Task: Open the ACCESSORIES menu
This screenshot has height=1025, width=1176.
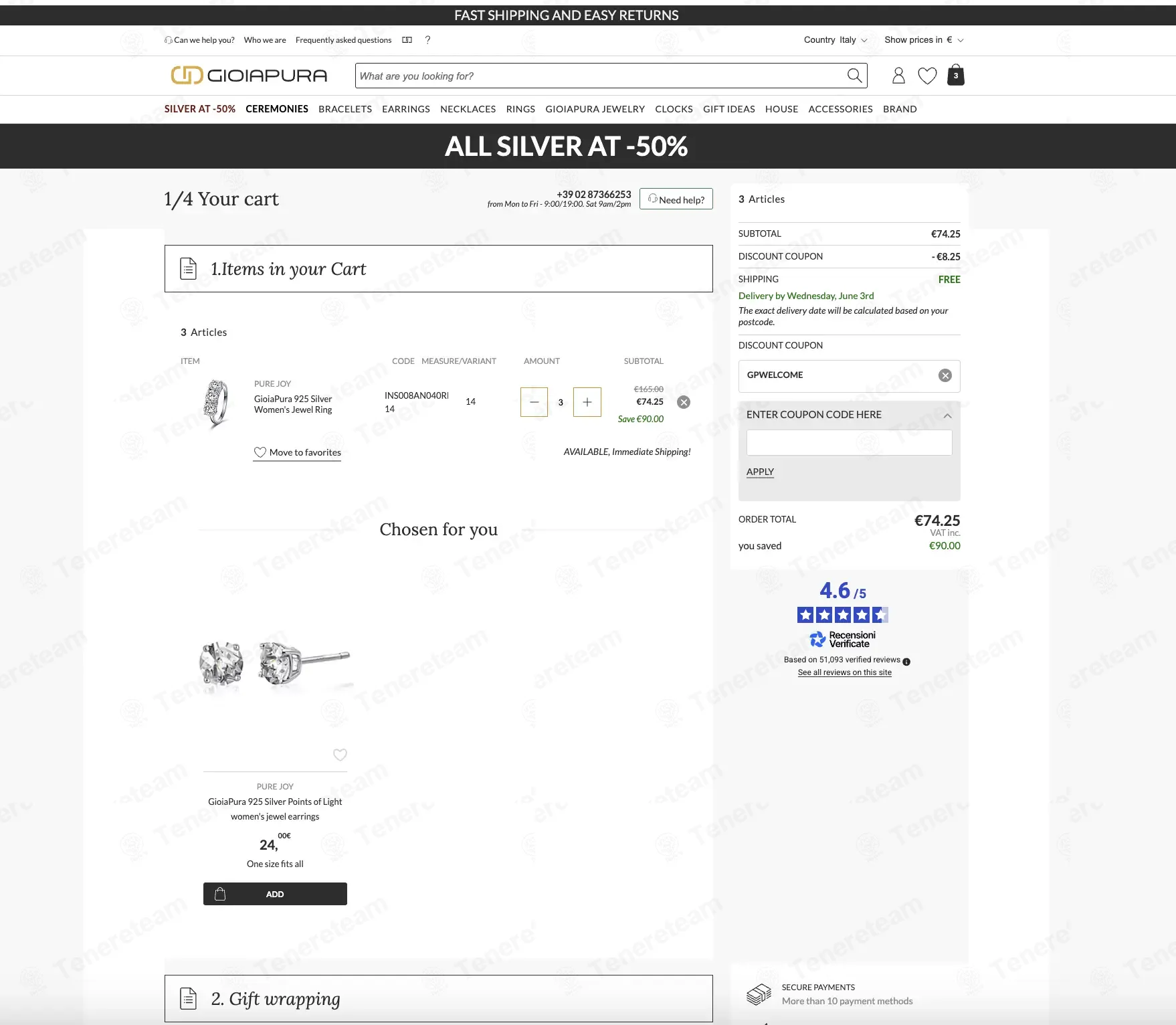Action: click(840, 109)
